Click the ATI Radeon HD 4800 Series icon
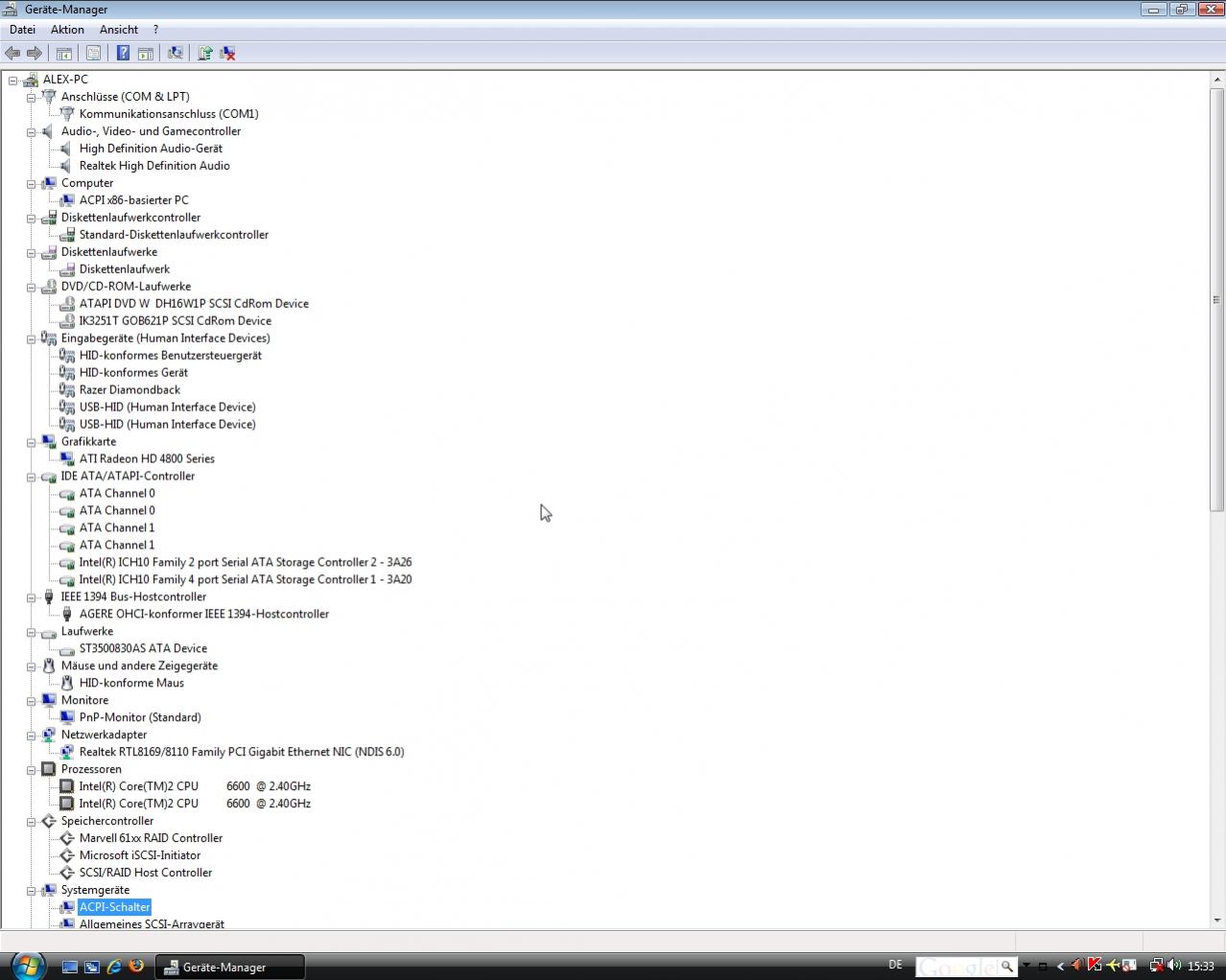 tap(67, 459)
